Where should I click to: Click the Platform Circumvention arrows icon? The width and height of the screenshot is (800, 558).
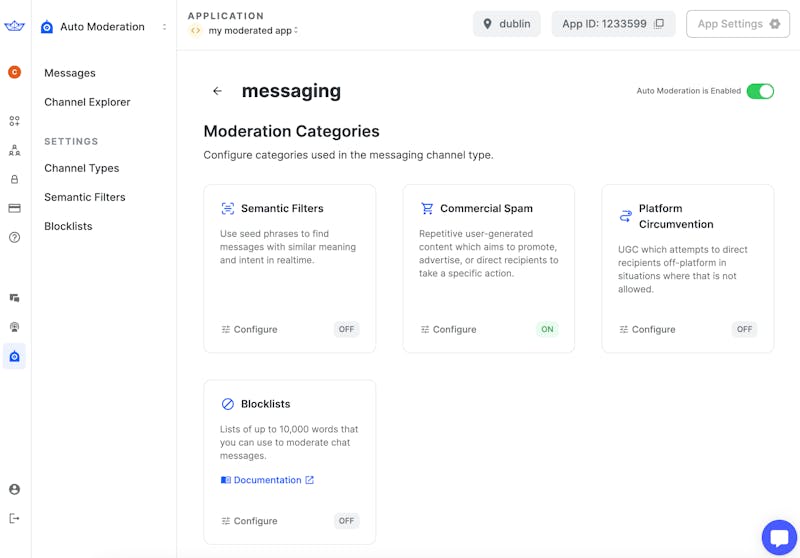(x=626, y=216)
